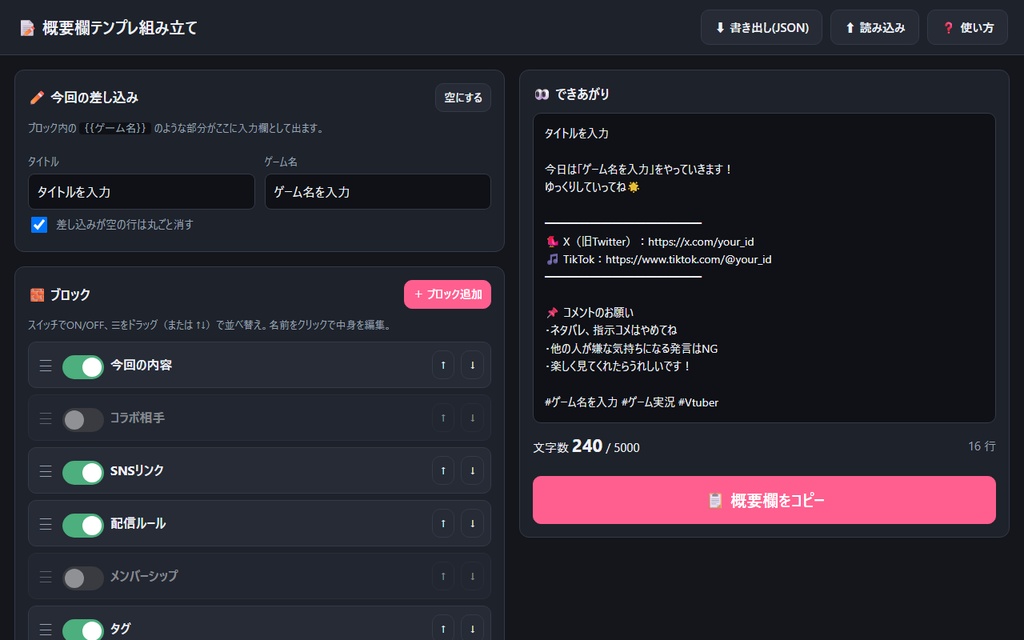This screenshot has height=640, width=1024.
Task: Enable the メンバーシップ switch
Action: 83,579
